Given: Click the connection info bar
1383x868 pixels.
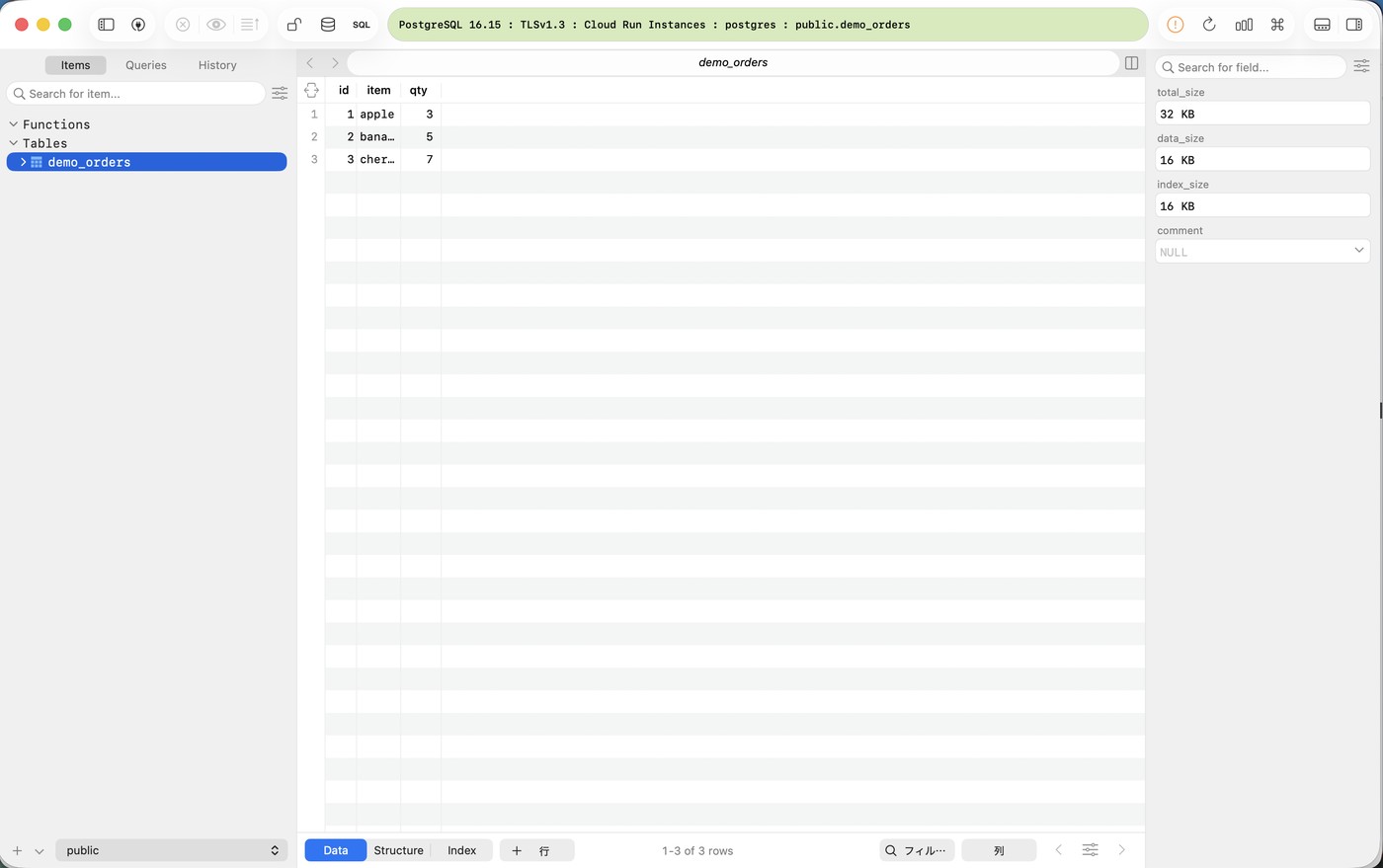Looking at the screenshot, I should coord(768,25).
